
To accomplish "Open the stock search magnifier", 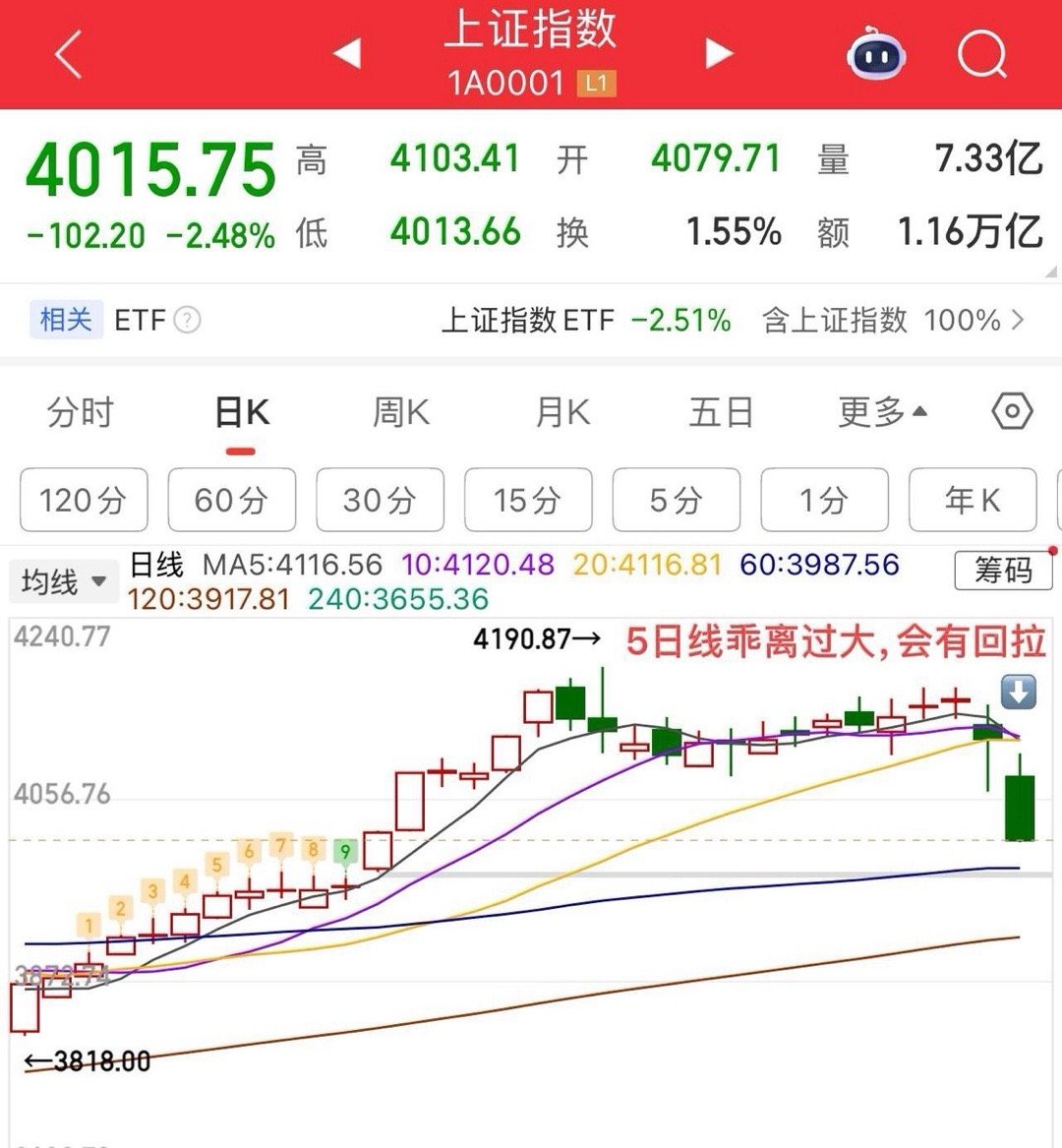I will [980, 56].
